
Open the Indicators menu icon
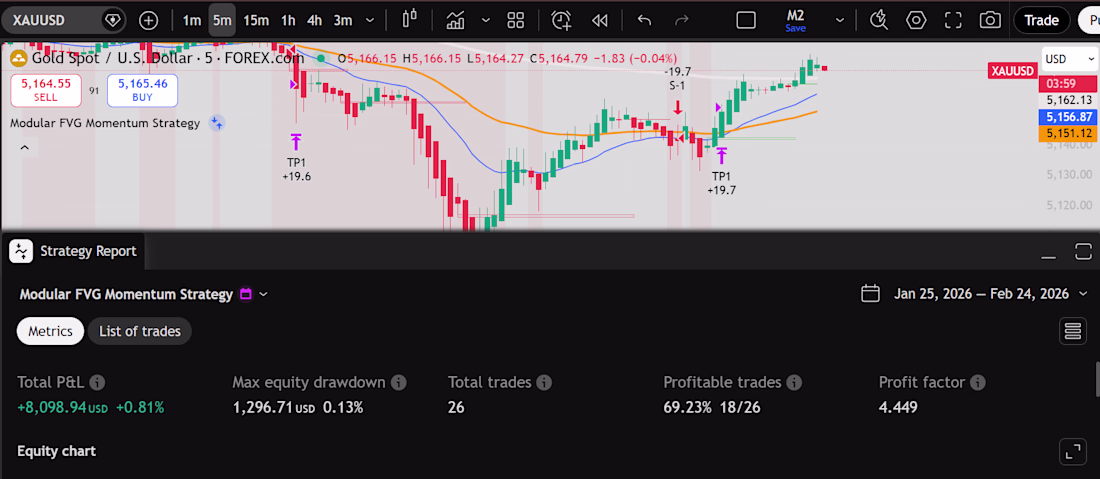click(456, 20)
